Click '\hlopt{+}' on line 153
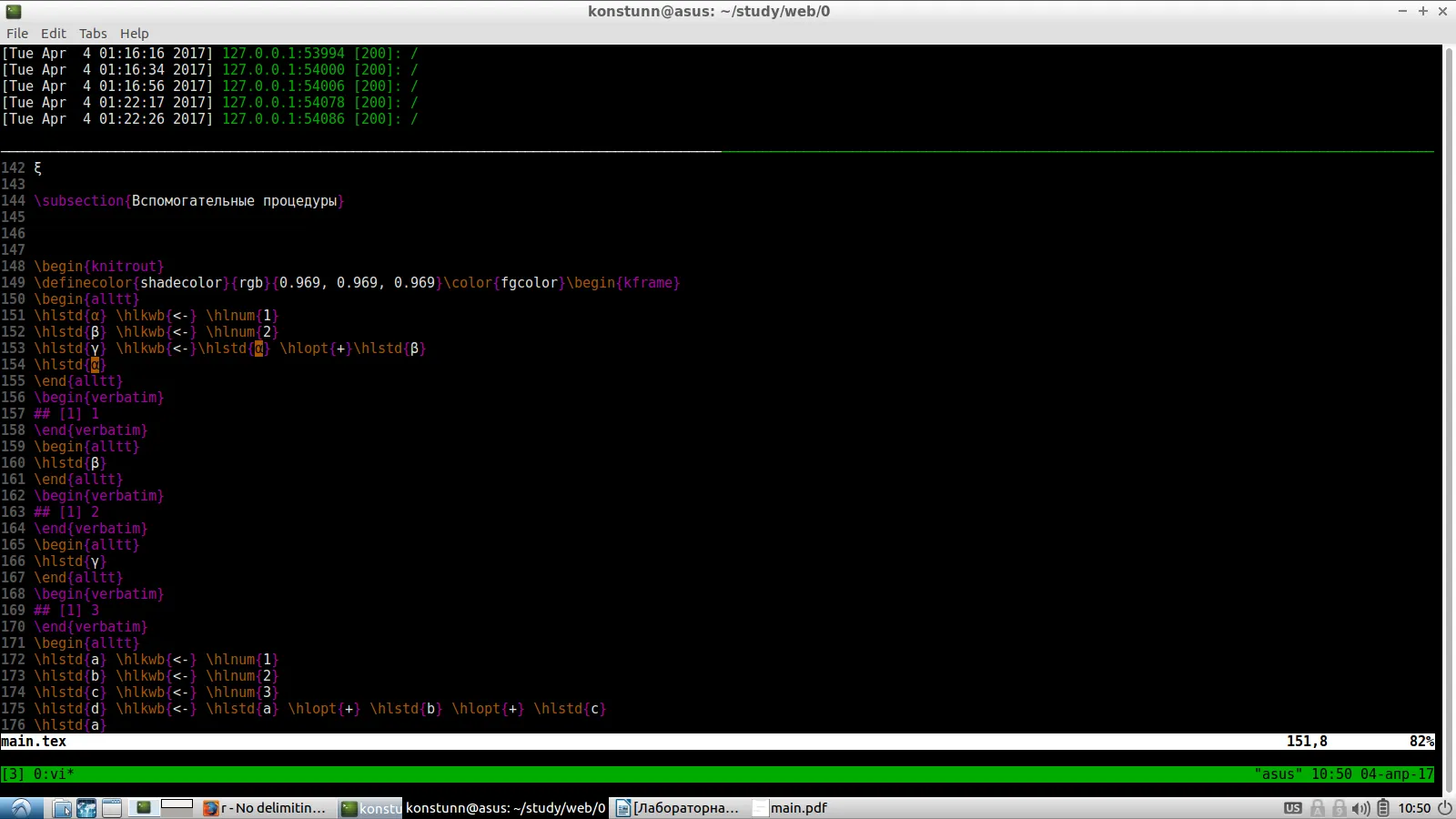The width and height of the screenshot is (1456, 819). pyautogui.click(x=317, y=349)
